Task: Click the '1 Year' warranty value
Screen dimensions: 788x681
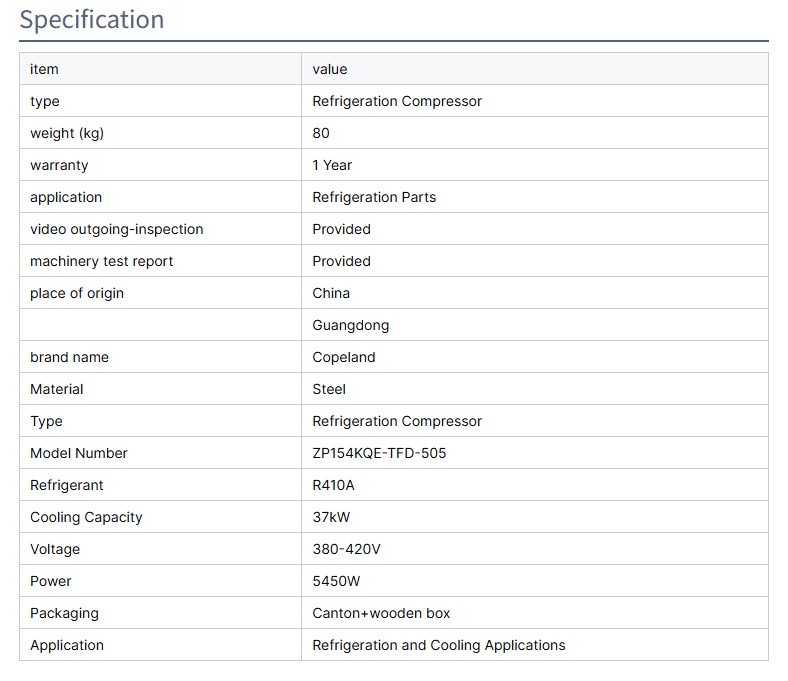Action: click(332, 165)
